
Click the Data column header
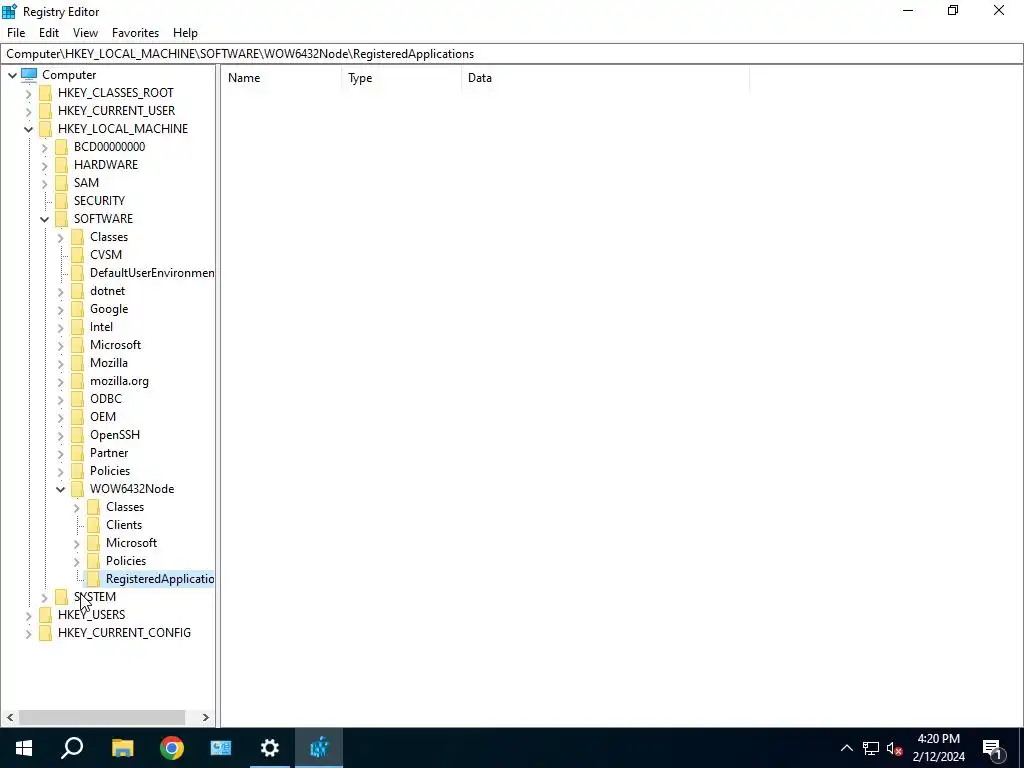(x=605, y=78)
